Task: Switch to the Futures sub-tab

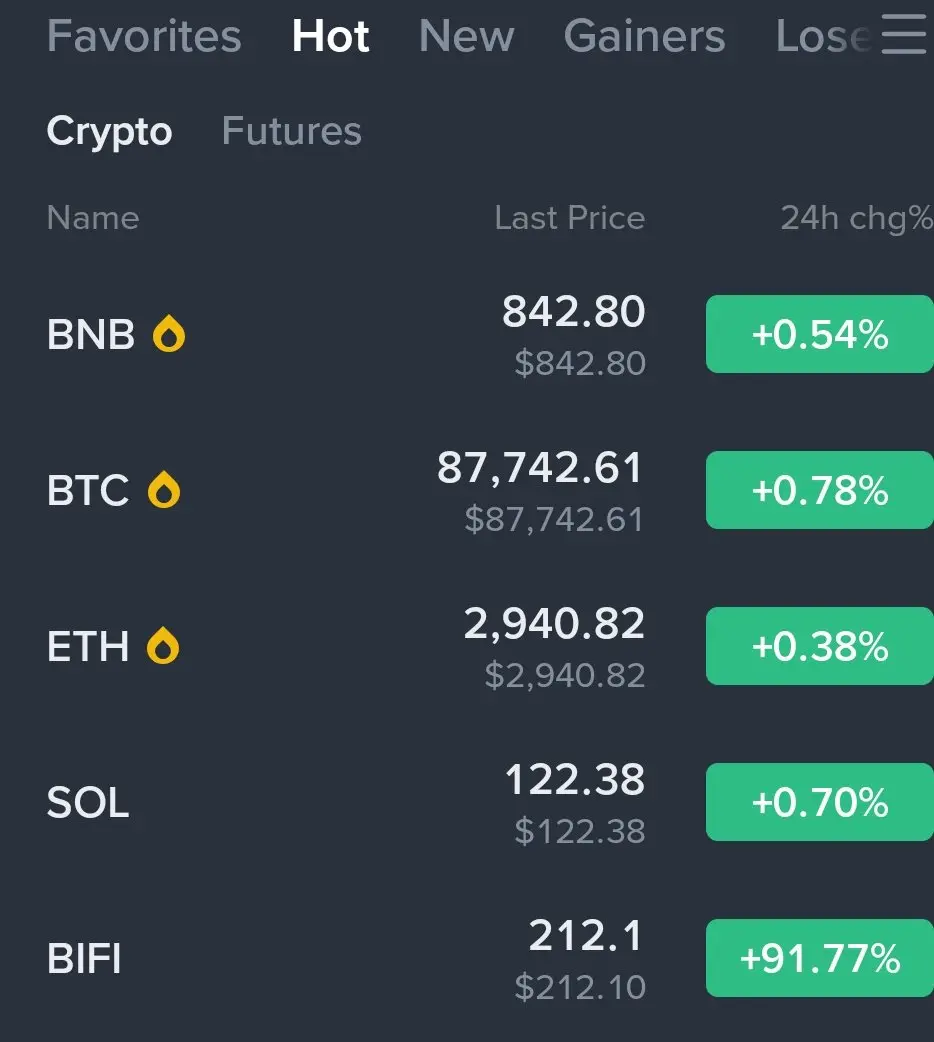Action: [x=292, y=130]
